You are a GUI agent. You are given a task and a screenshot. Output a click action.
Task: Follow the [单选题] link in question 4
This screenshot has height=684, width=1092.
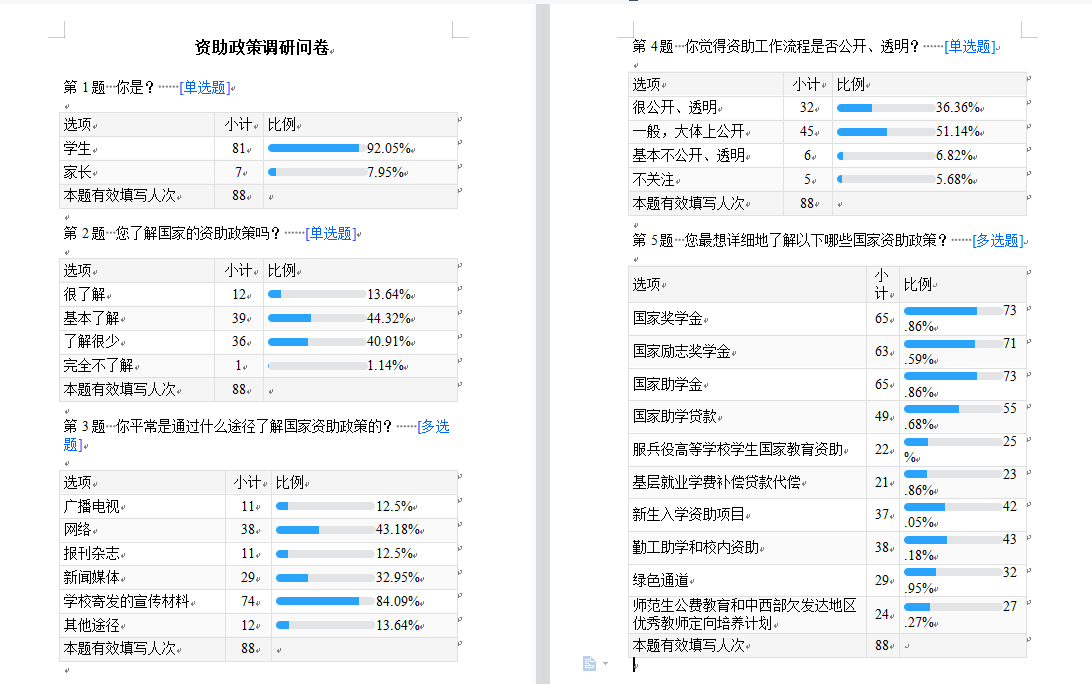[x=969, y=46]
